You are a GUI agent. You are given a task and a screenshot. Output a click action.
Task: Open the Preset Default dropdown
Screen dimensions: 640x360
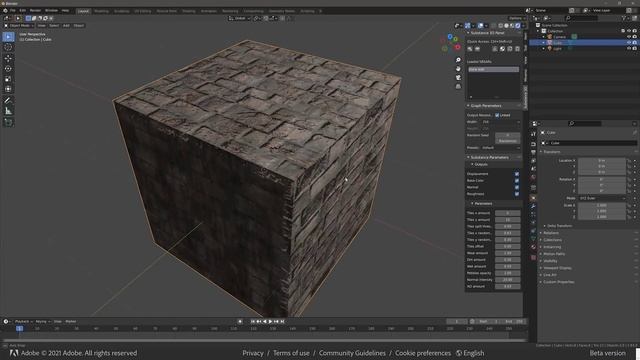coord(501,148)
